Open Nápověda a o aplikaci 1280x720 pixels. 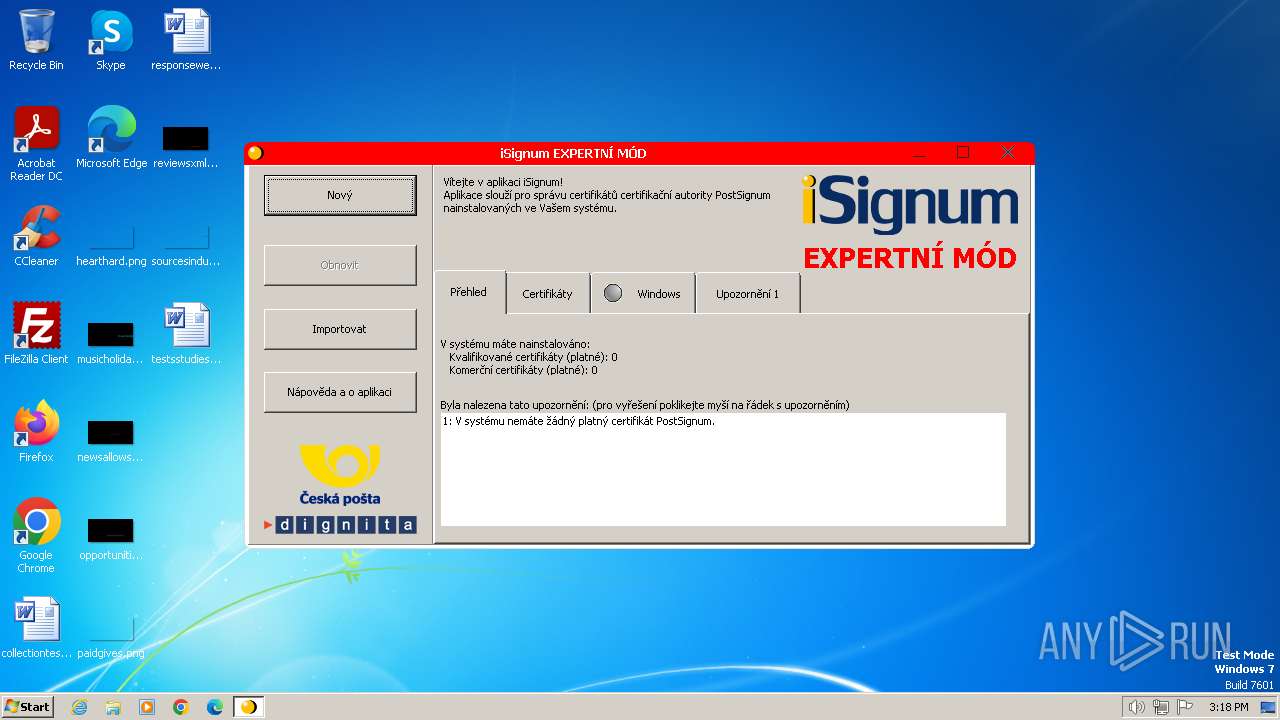coord(340,392)
